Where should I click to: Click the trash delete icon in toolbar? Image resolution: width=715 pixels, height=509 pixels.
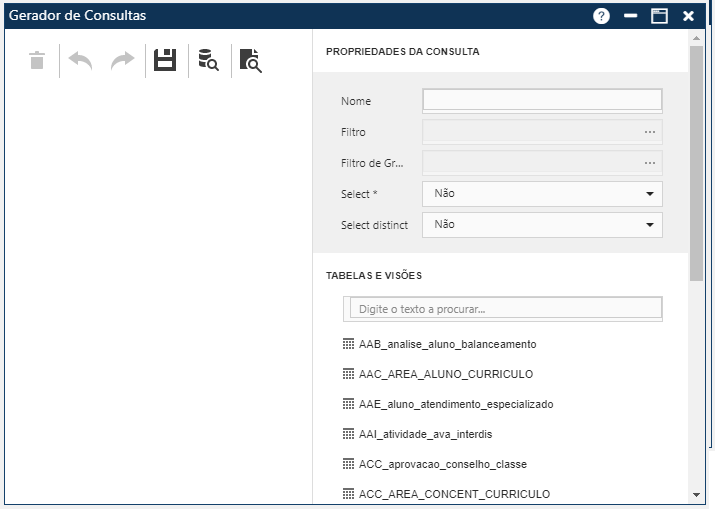tap(37, 60)
